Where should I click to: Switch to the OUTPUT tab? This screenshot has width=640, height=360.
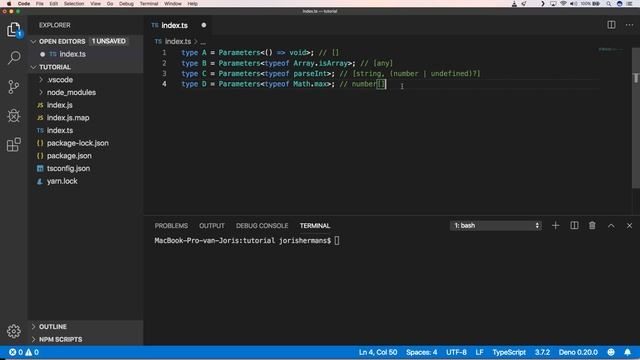[211, 226]
